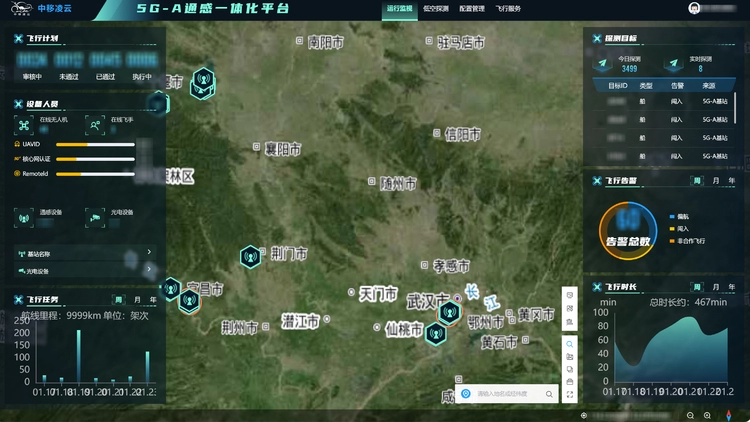This screenshot has width=750, height=422.
Task: Click the compass icon at bottom right
Action: (x=731, y=415)
